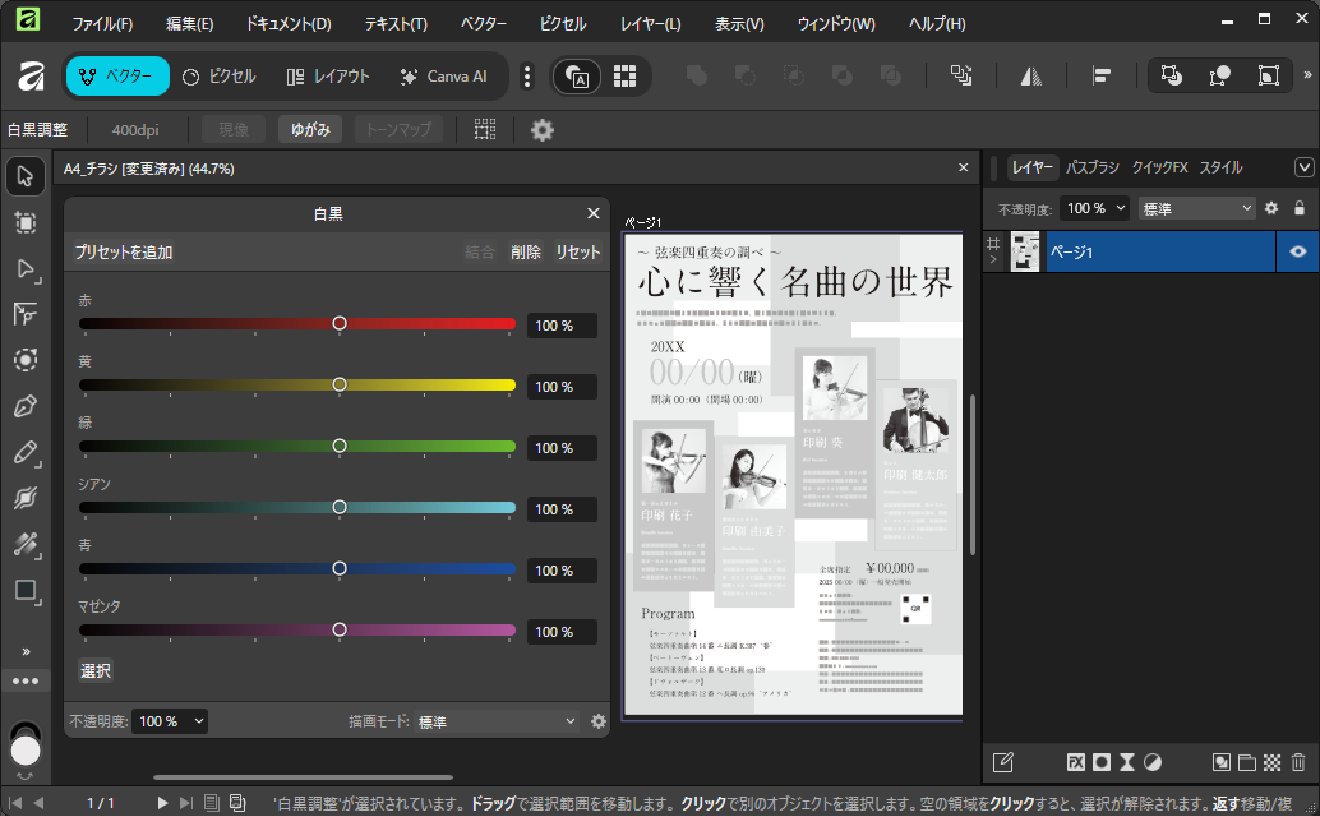Select the Node tool in left toolbar
Viewport: 1320px width, 816px height.
[25, 269]
